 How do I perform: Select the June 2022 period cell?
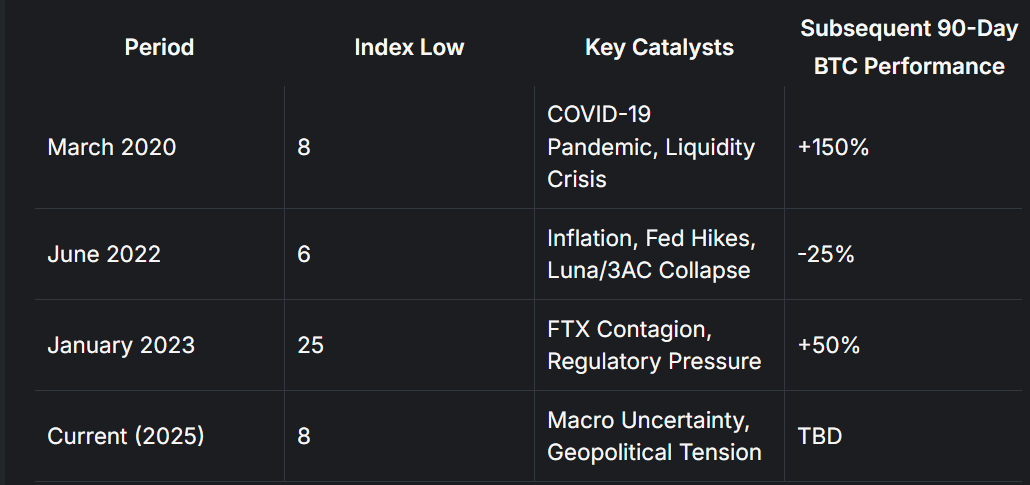[104, 254]
